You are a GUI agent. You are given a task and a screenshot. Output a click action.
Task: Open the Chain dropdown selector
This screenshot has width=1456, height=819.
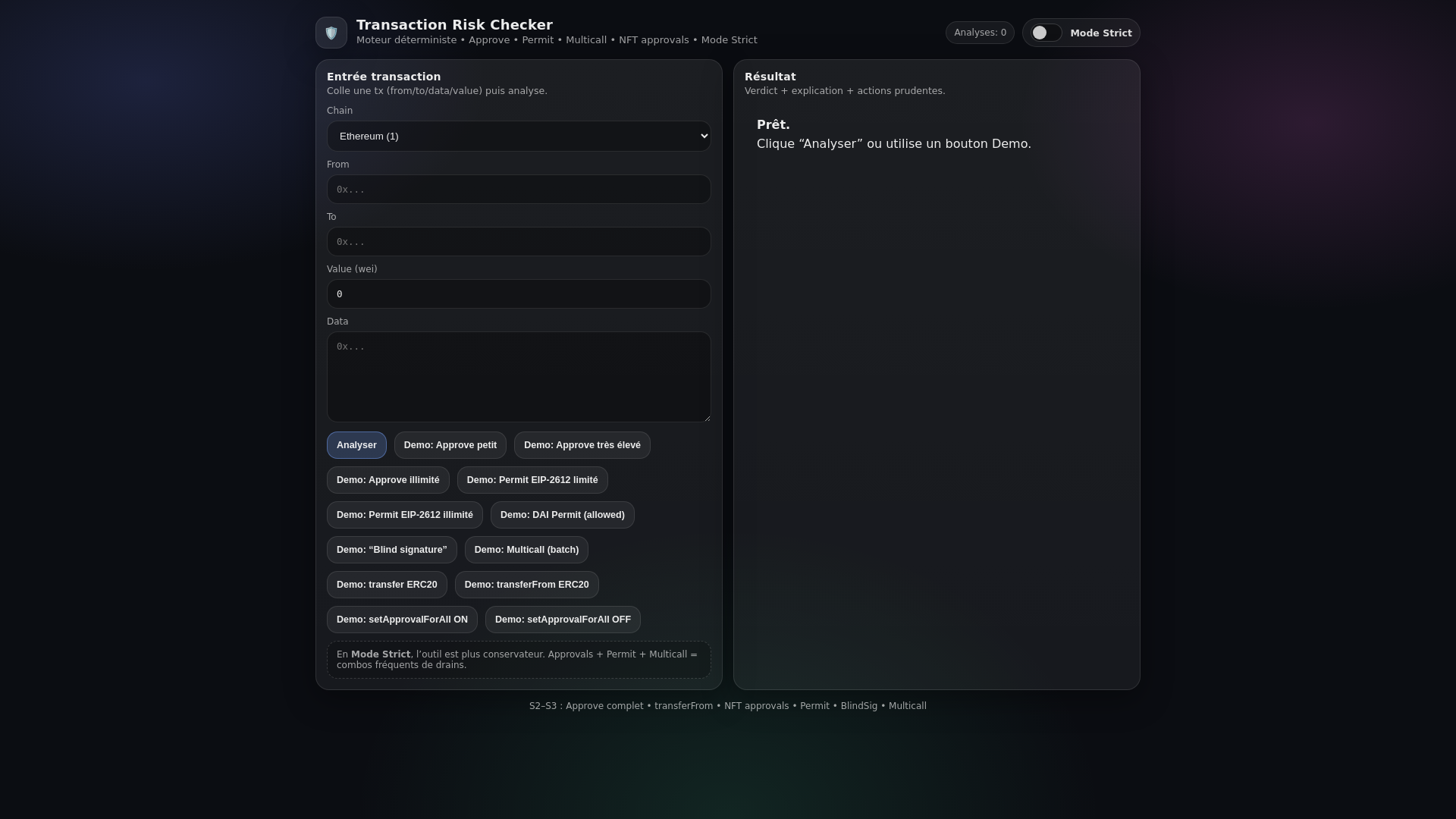tap(519, 136)
